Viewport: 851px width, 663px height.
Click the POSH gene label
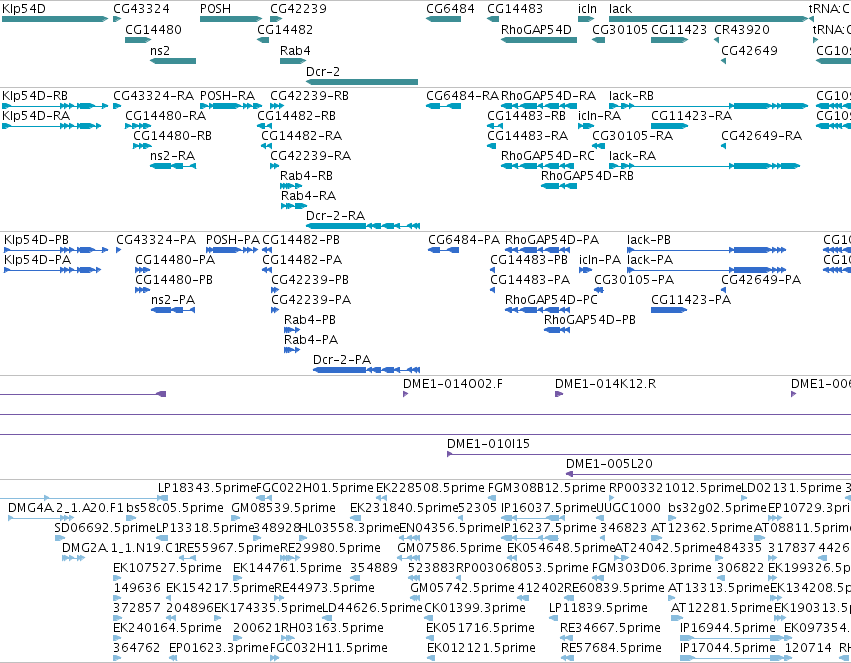pos(215,9)
